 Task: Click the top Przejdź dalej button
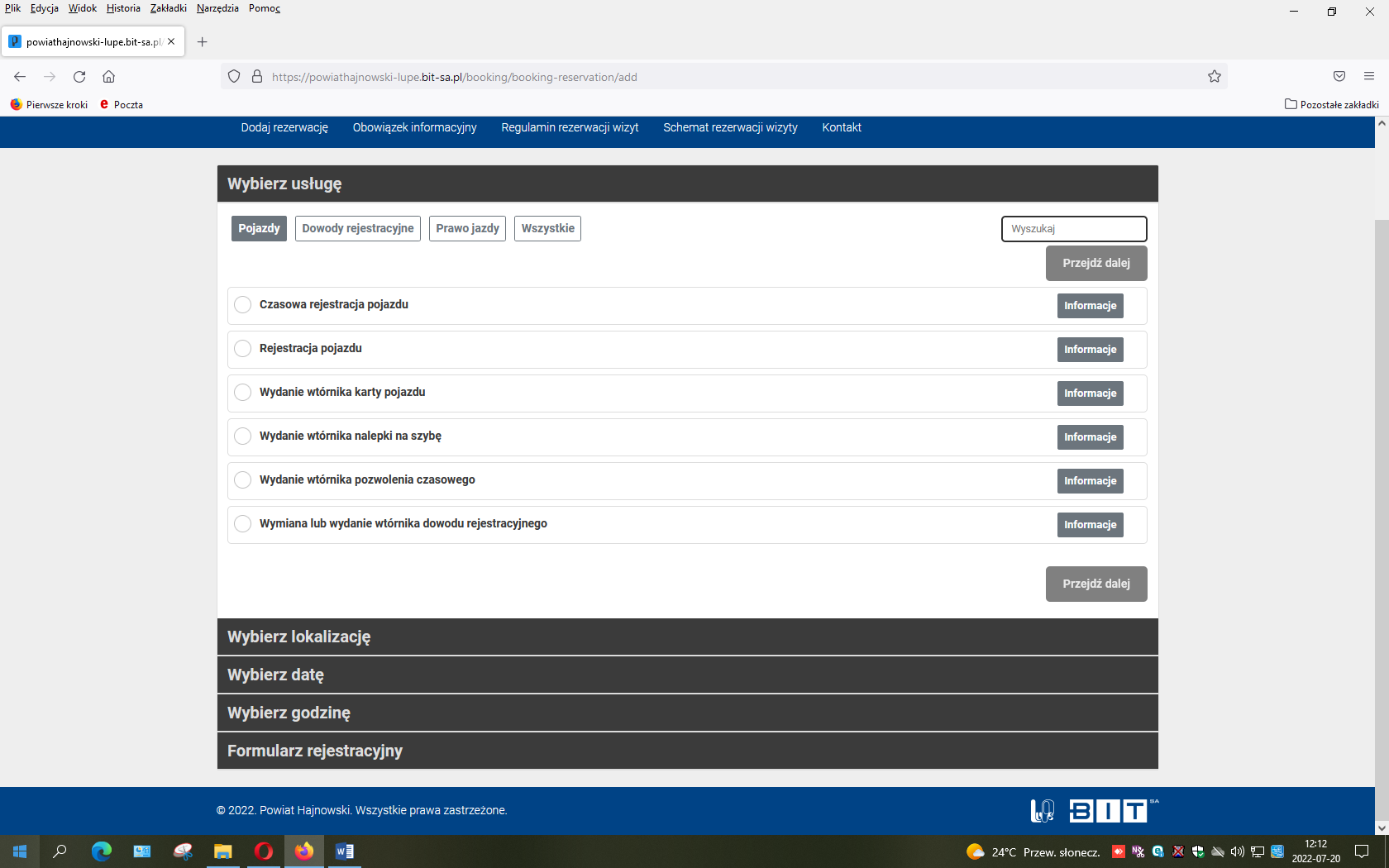(1095, 263)
